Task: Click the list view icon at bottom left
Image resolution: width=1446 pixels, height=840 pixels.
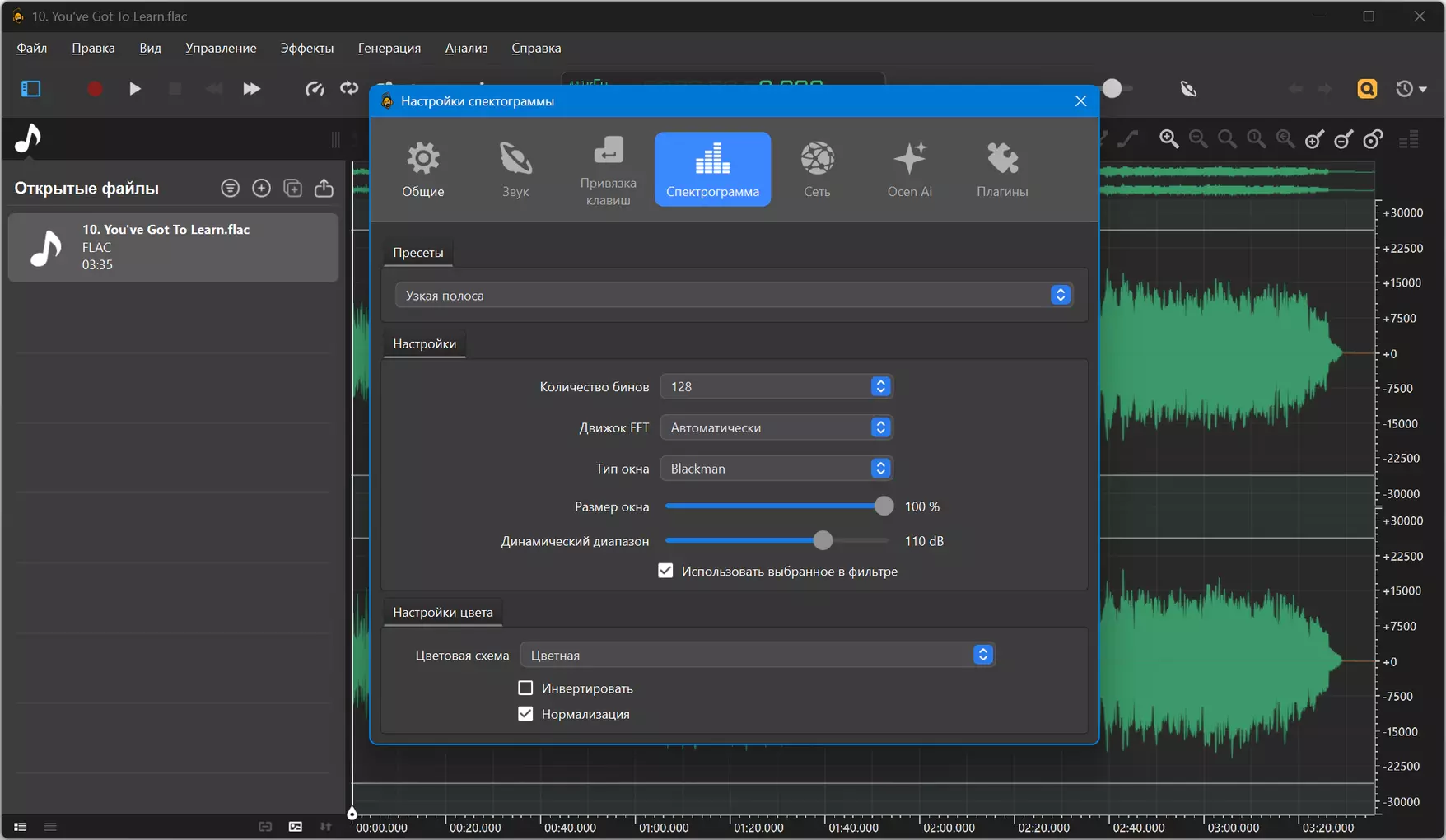Action: point(20,827)
